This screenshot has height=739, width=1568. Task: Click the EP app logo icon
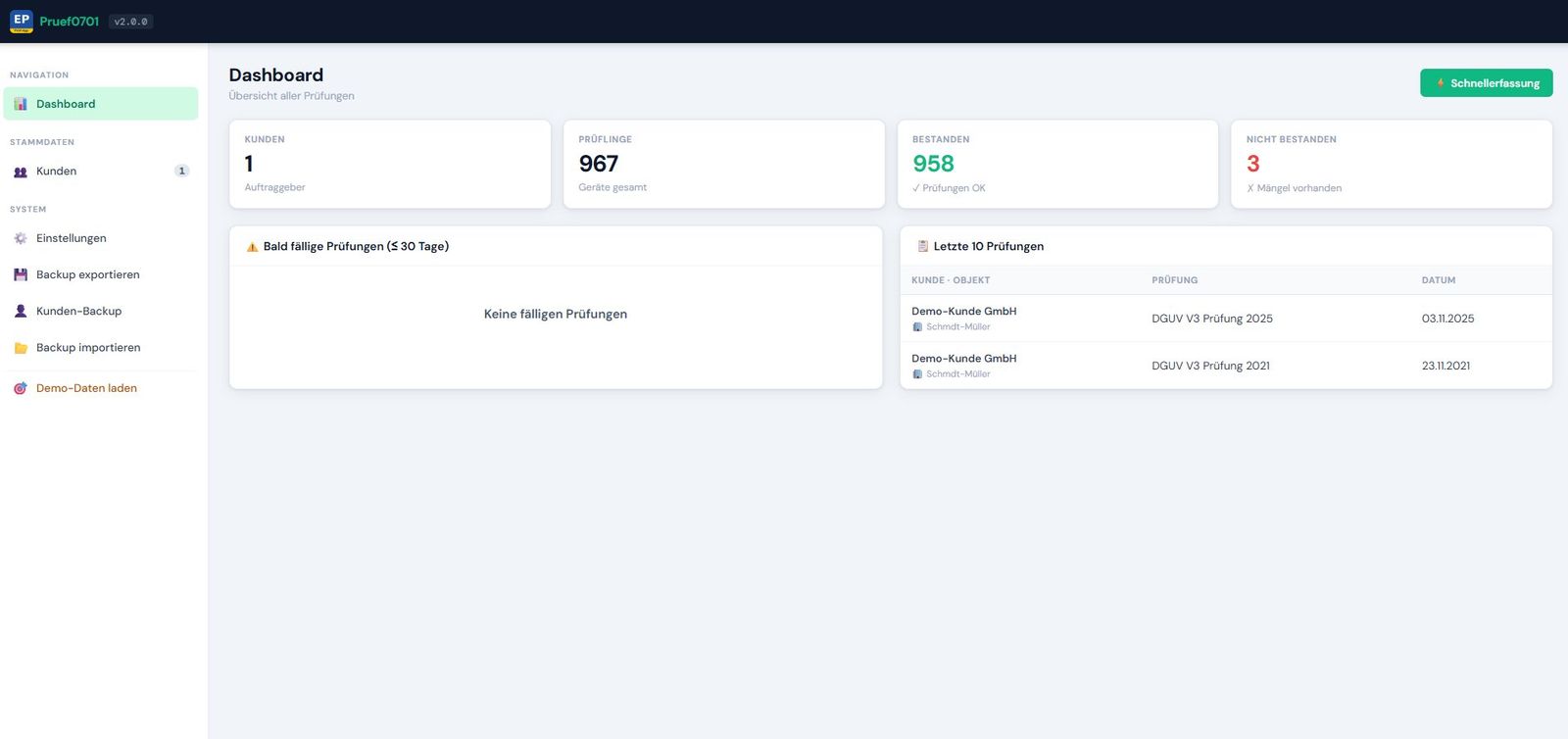[x=22, y=22]
